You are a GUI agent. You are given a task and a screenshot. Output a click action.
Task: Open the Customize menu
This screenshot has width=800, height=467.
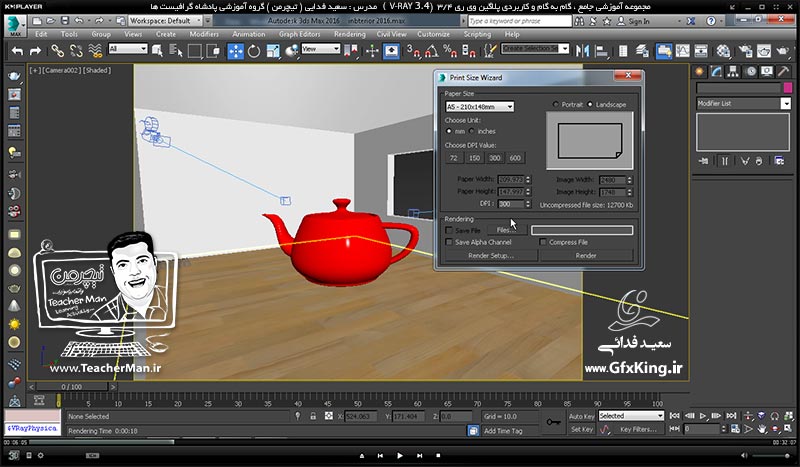point(433,34)
